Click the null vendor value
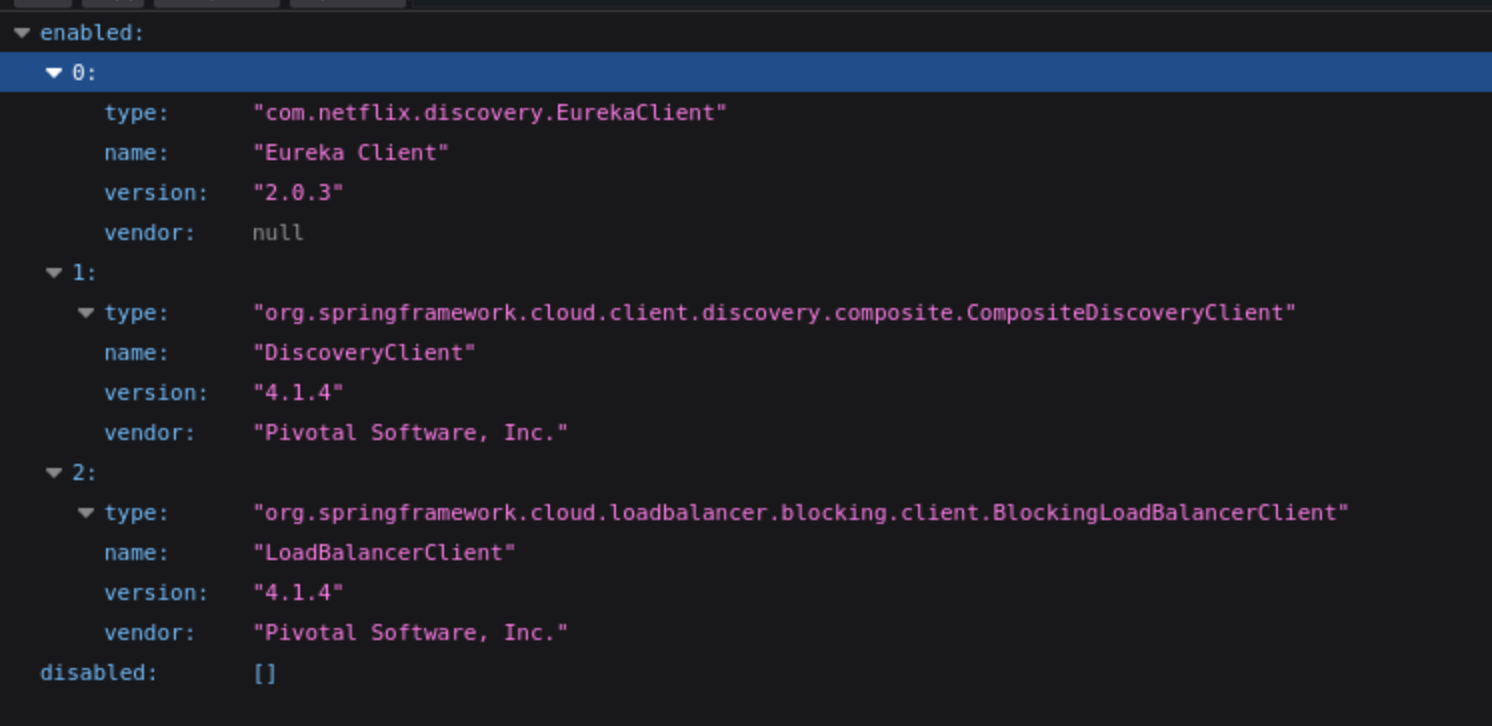1492x726 pixels. 277,233
